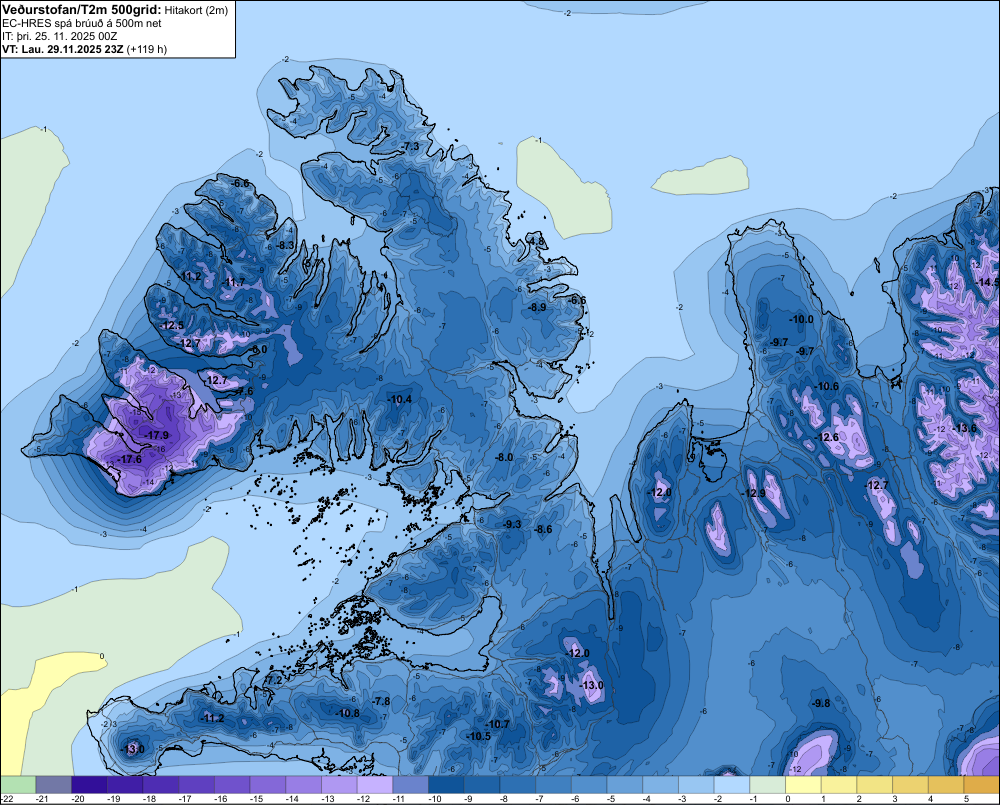Click the -7.6 temperature value
The image size is (1000, 805).
click(x=245, y=391)
